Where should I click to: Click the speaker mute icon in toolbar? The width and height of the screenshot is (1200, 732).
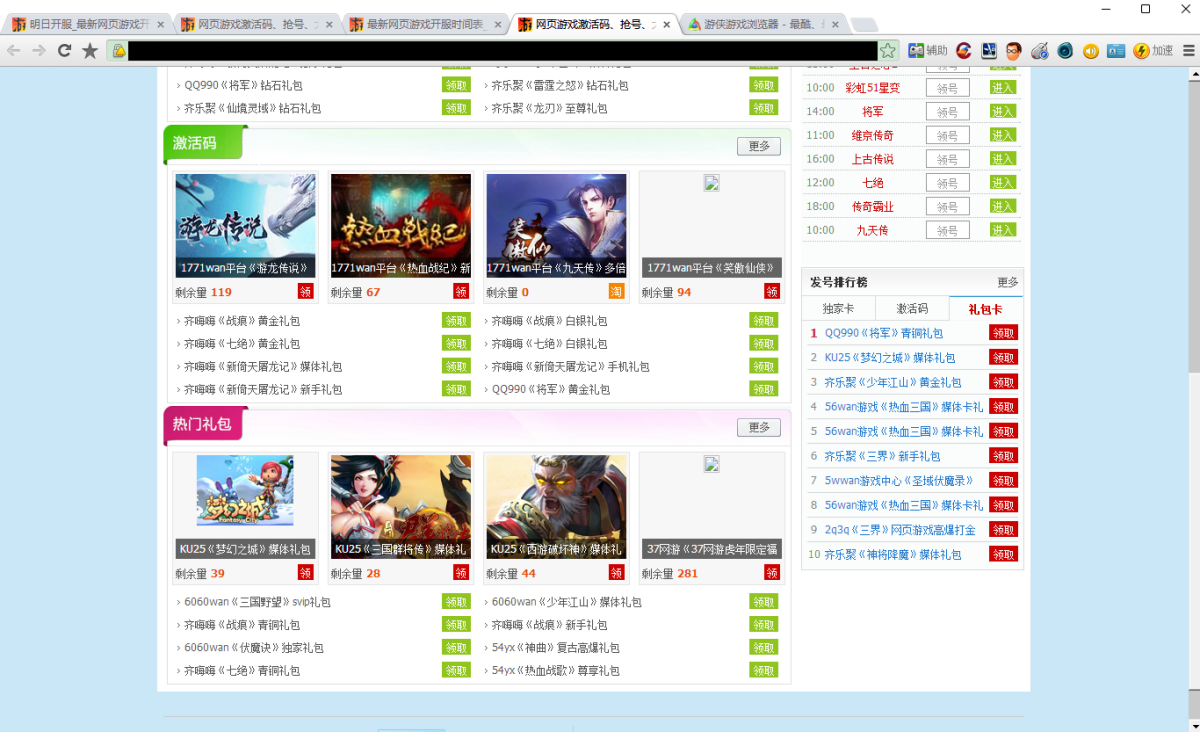[1090, 50]
